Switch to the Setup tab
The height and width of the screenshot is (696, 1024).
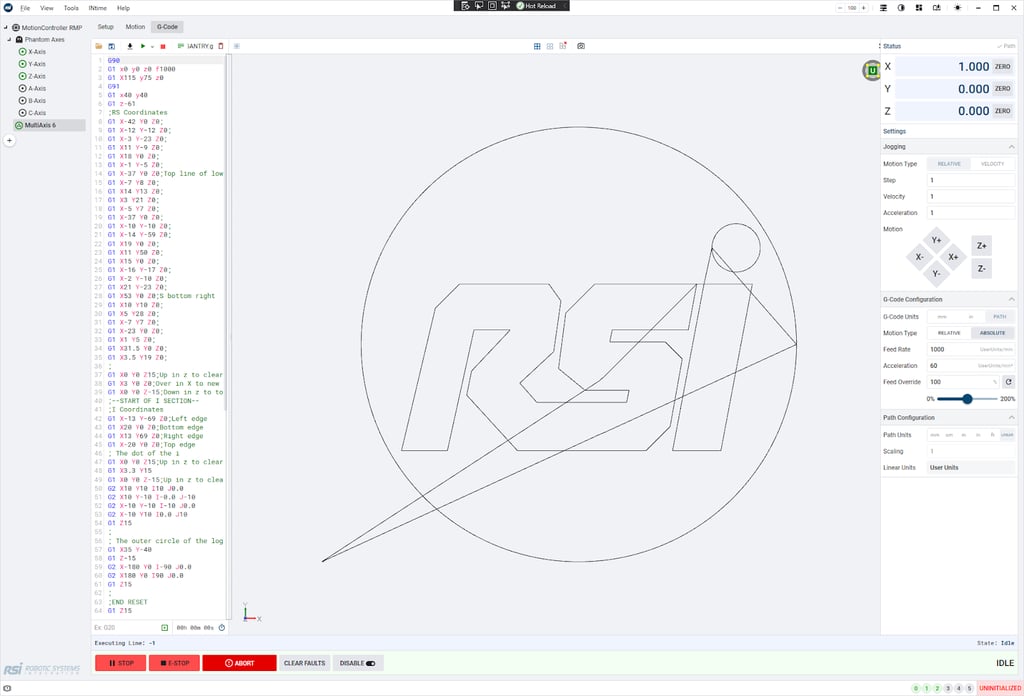point(105,27)
